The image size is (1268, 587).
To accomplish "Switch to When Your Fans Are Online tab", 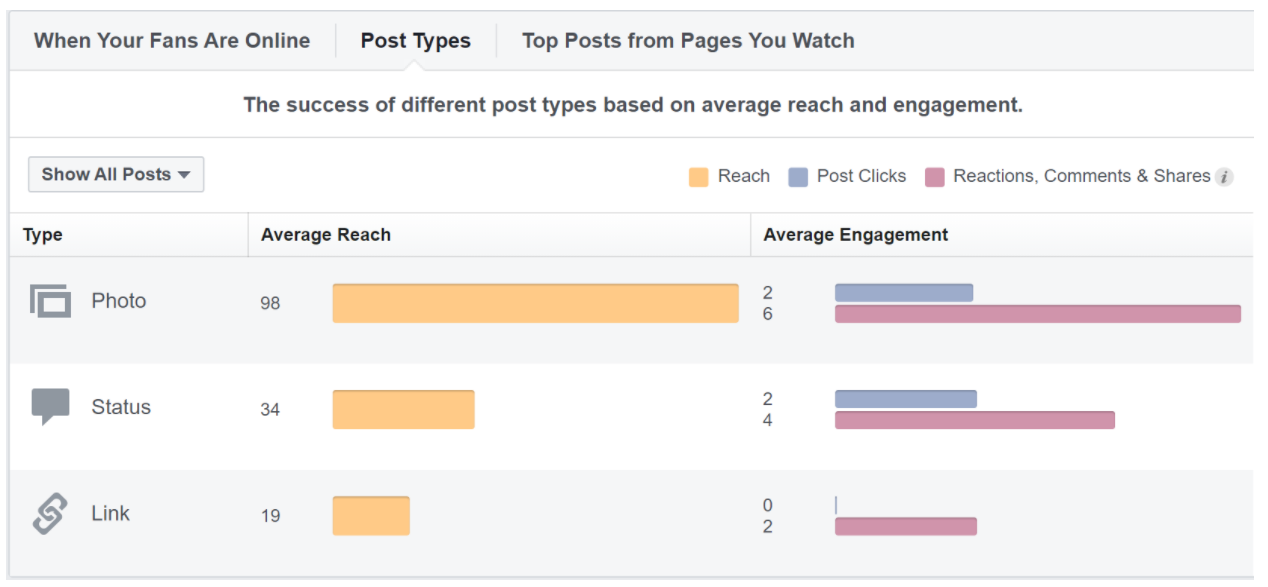I will (172, 41).
